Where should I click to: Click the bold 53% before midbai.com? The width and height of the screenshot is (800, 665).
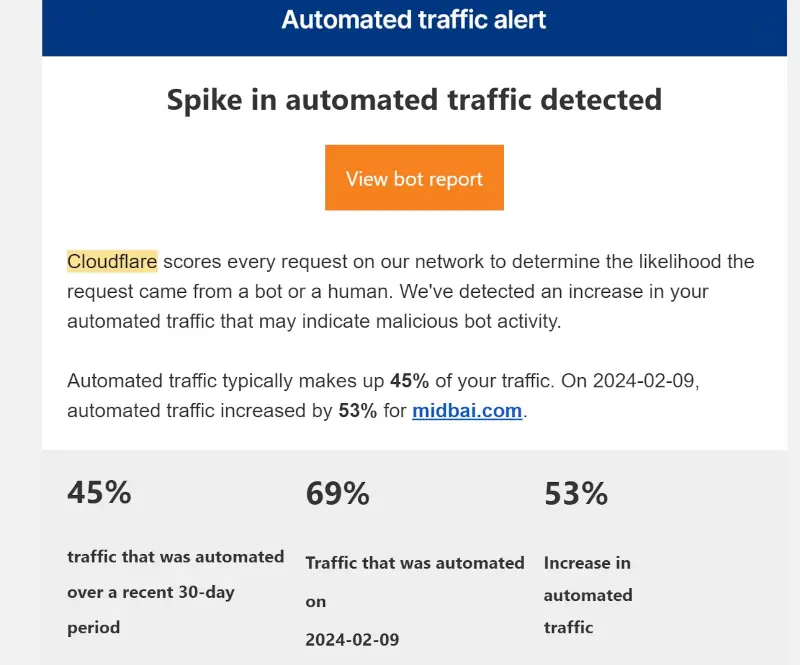click(x=358, y=411)
